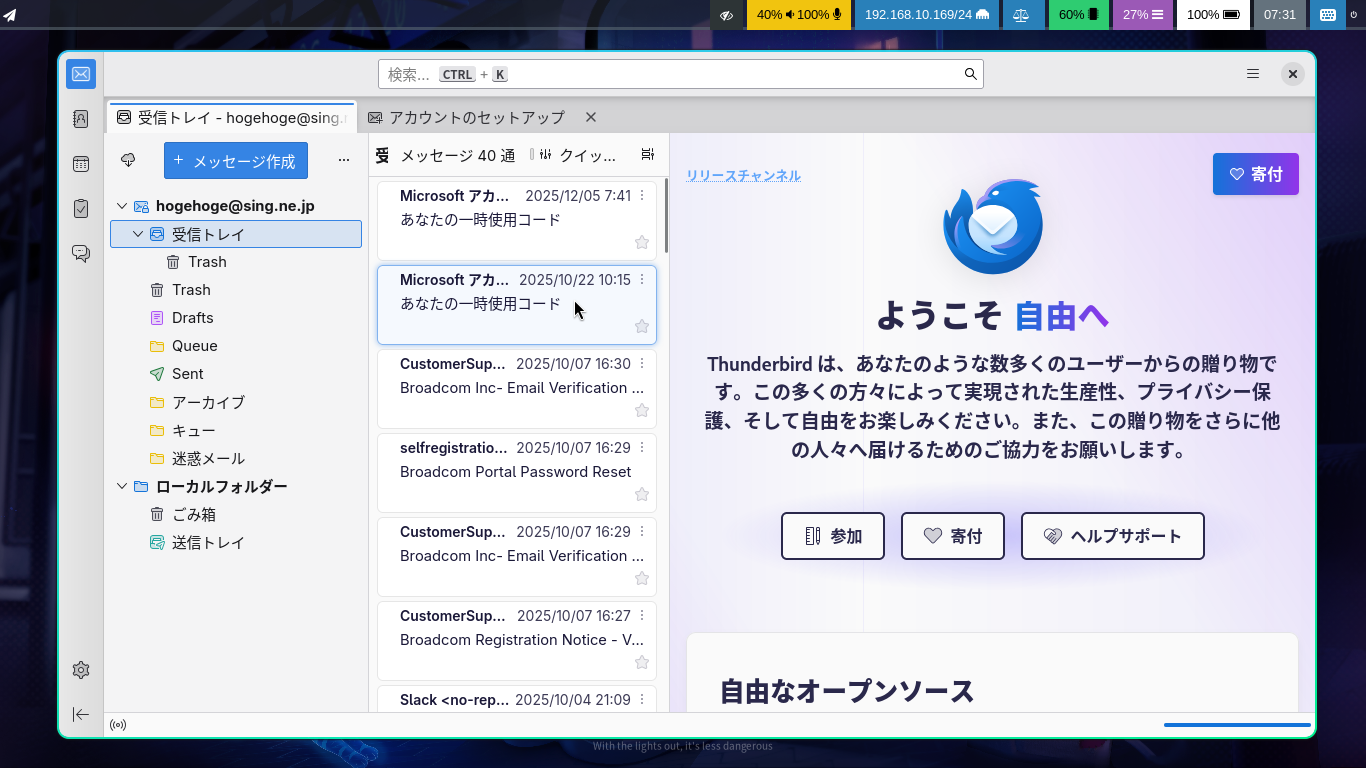Open the Mail space in the sidebar

(x=81, y=74)
